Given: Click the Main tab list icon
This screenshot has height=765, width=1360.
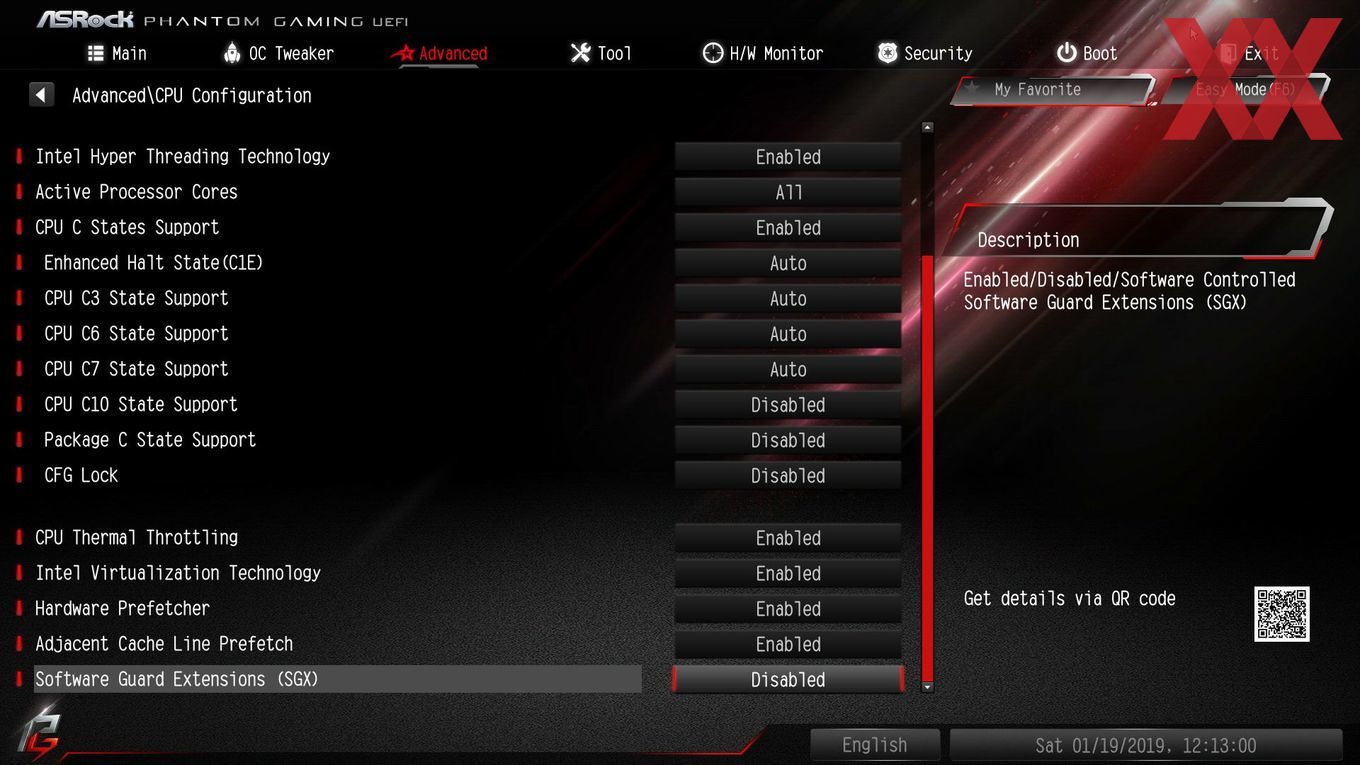Looking at the screenshot, I should coord(95,53).
